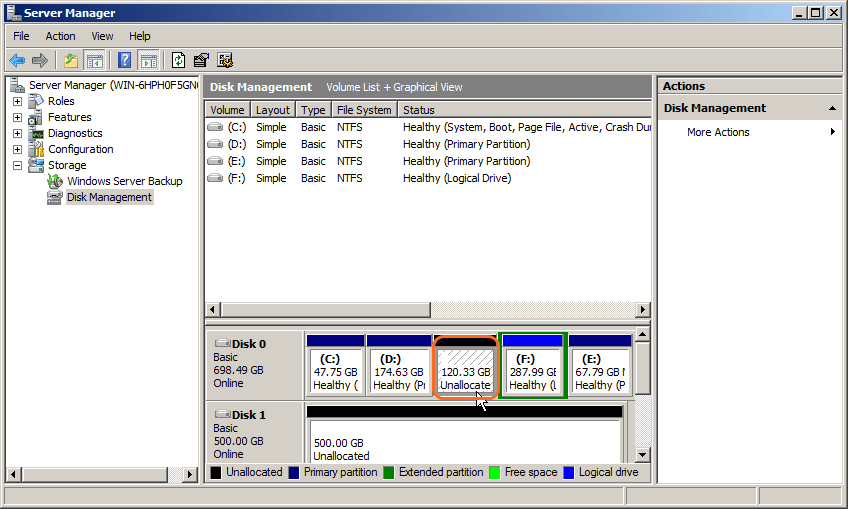
Task: Select the 500.00 GB Unallocated Disk 1 block
Action: click(465, 434)
